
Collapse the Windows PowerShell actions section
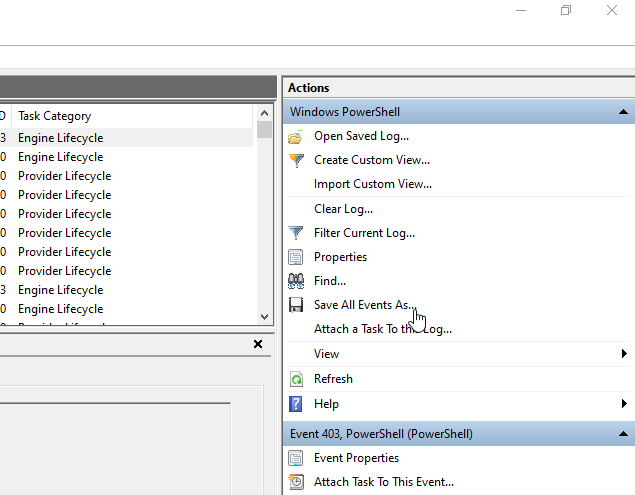tap(624, 112)
